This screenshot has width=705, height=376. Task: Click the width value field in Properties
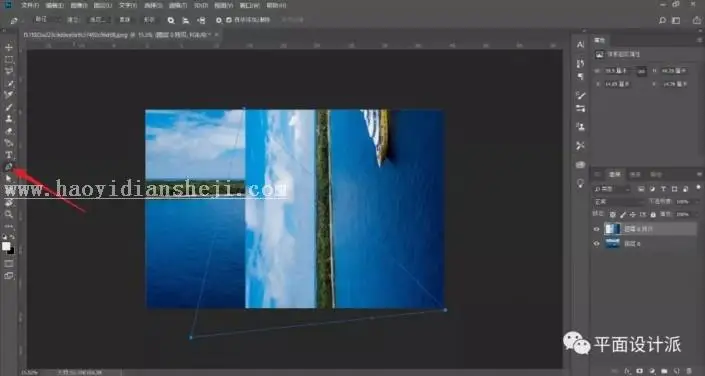point(617,71)
